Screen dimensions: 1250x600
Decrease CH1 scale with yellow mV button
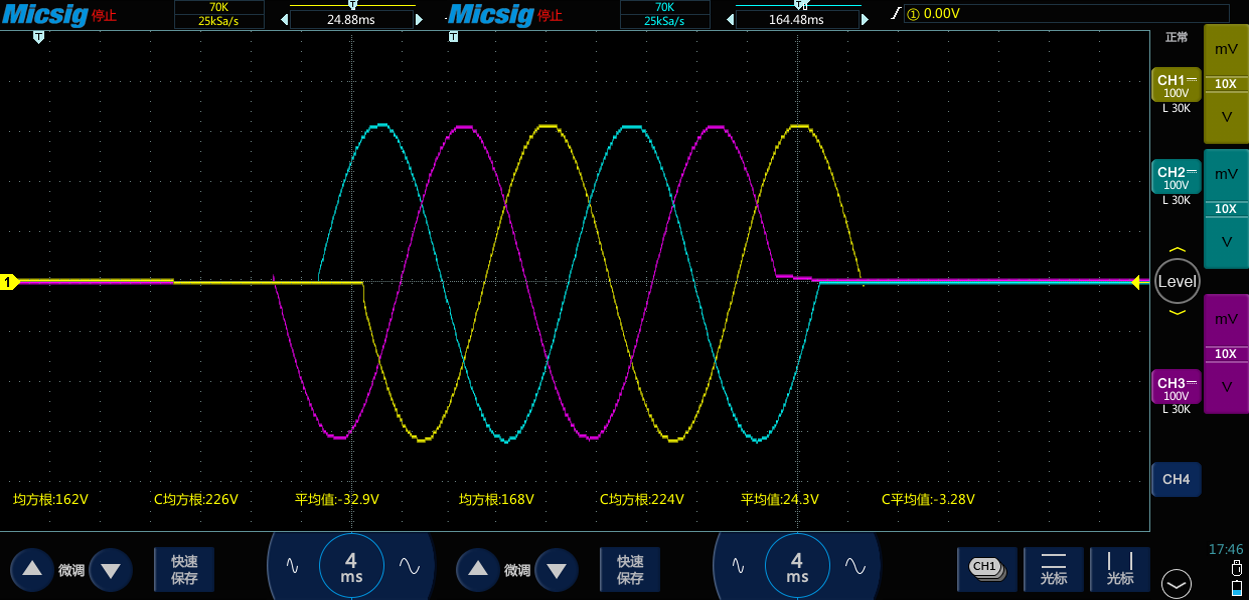[1226, 49]
